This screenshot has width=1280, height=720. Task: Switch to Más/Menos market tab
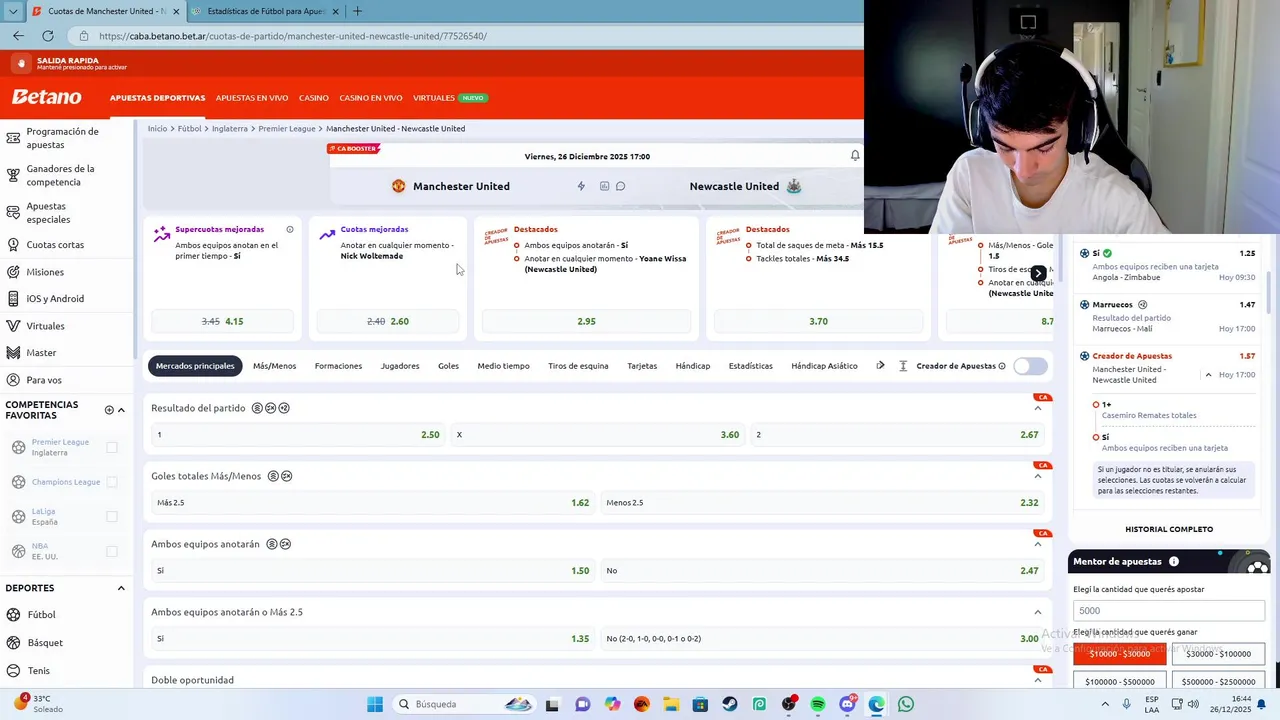point(274,366)
